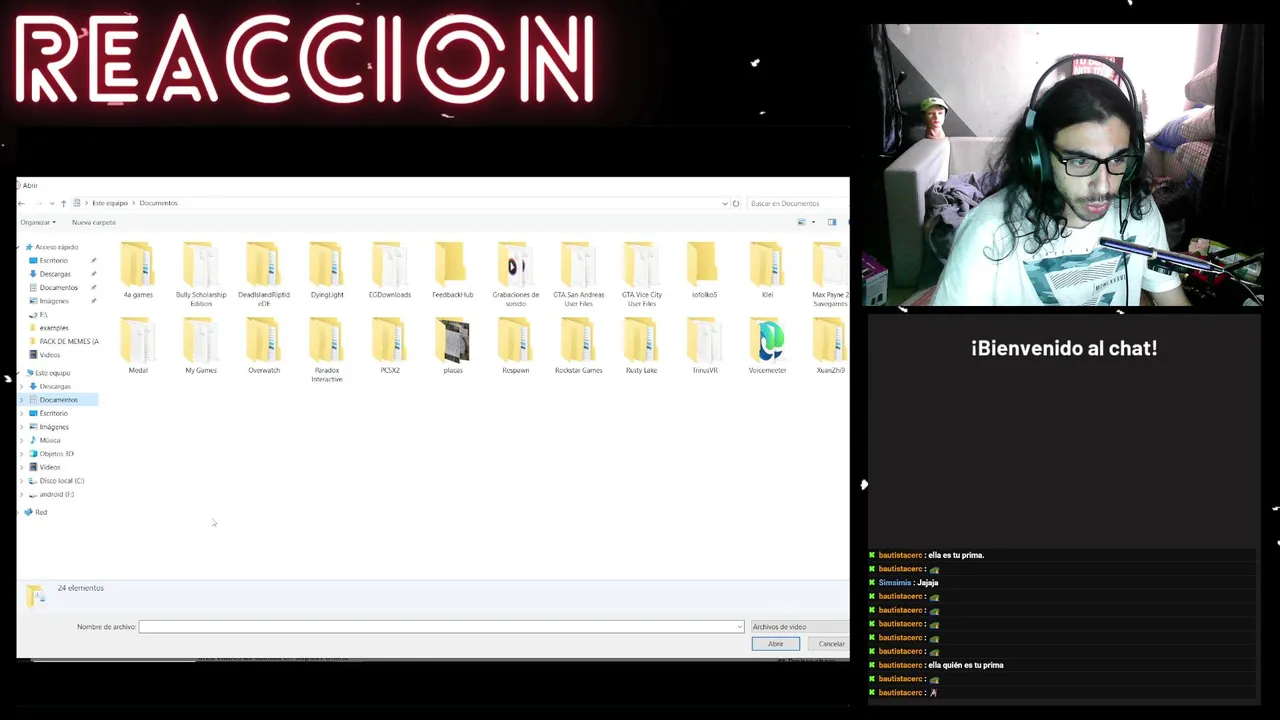Select the PCSX2 folder
Screen dimensions: 1280x720
(390, 346)
